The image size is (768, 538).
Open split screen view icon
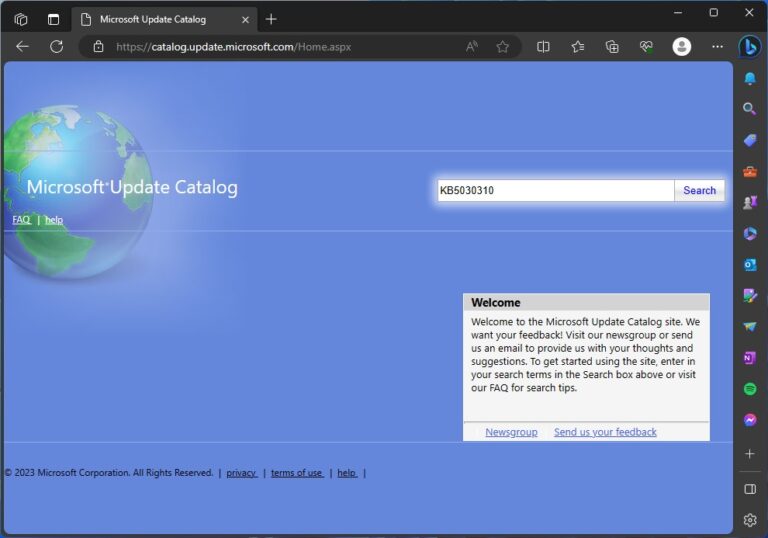pyautogui.click(x=543, y=47)
